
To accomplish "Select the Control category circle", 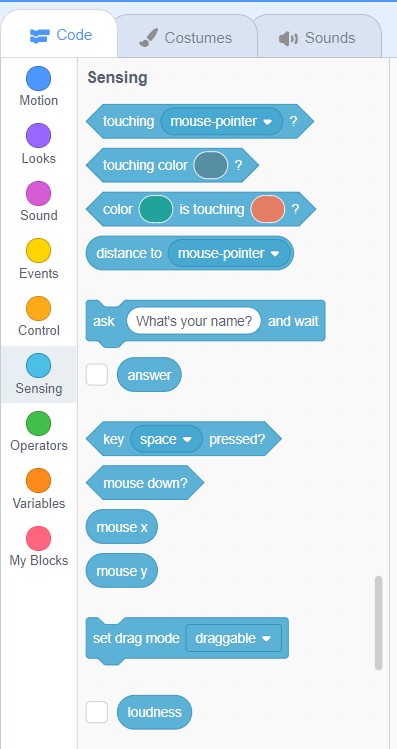I will coord(38,308).
